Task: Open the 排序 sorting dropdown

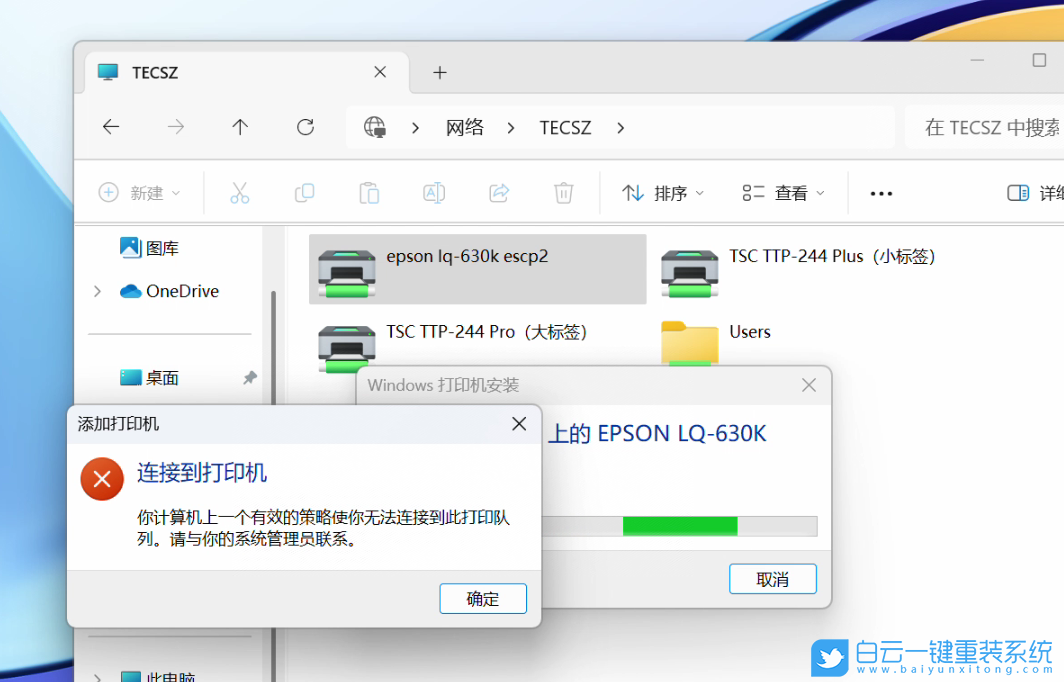Action: point(662,192)
